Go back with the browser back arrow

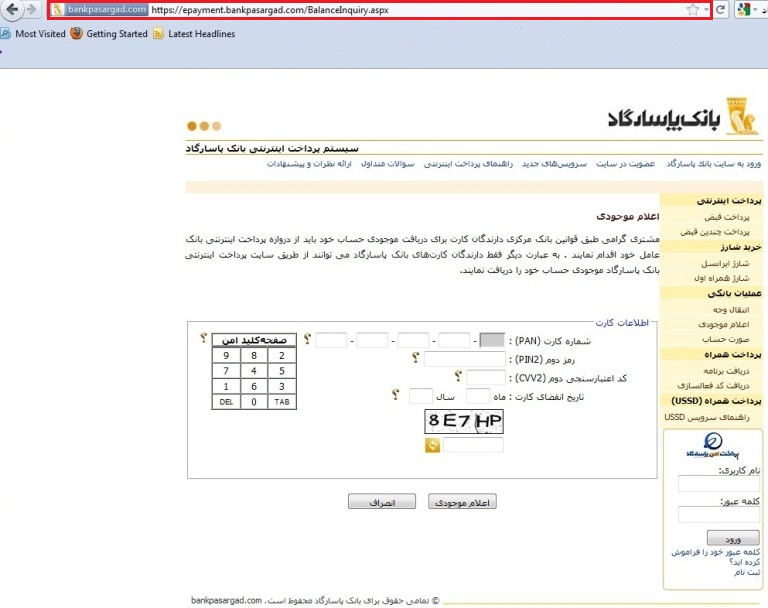[12, 9]
